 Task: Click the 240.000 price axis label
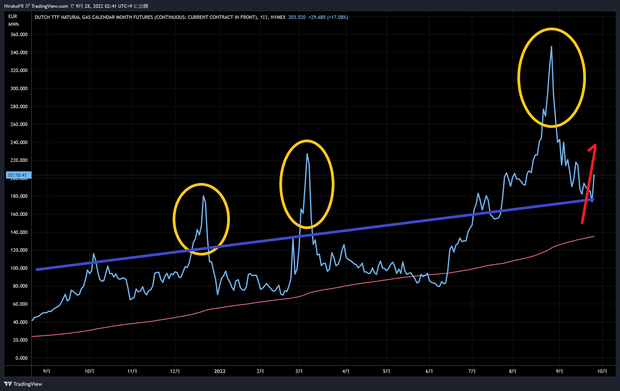(19, 142)
